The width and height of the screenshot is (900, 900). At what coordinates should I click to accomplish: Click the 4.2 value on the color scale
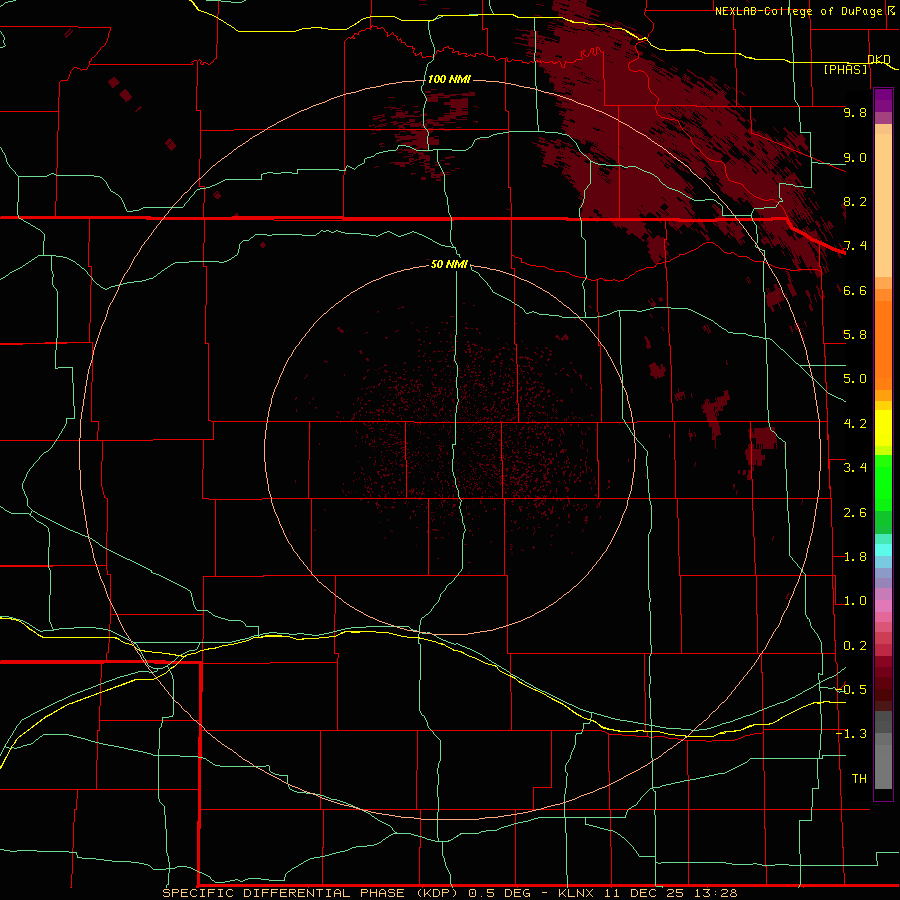[855, 424]
